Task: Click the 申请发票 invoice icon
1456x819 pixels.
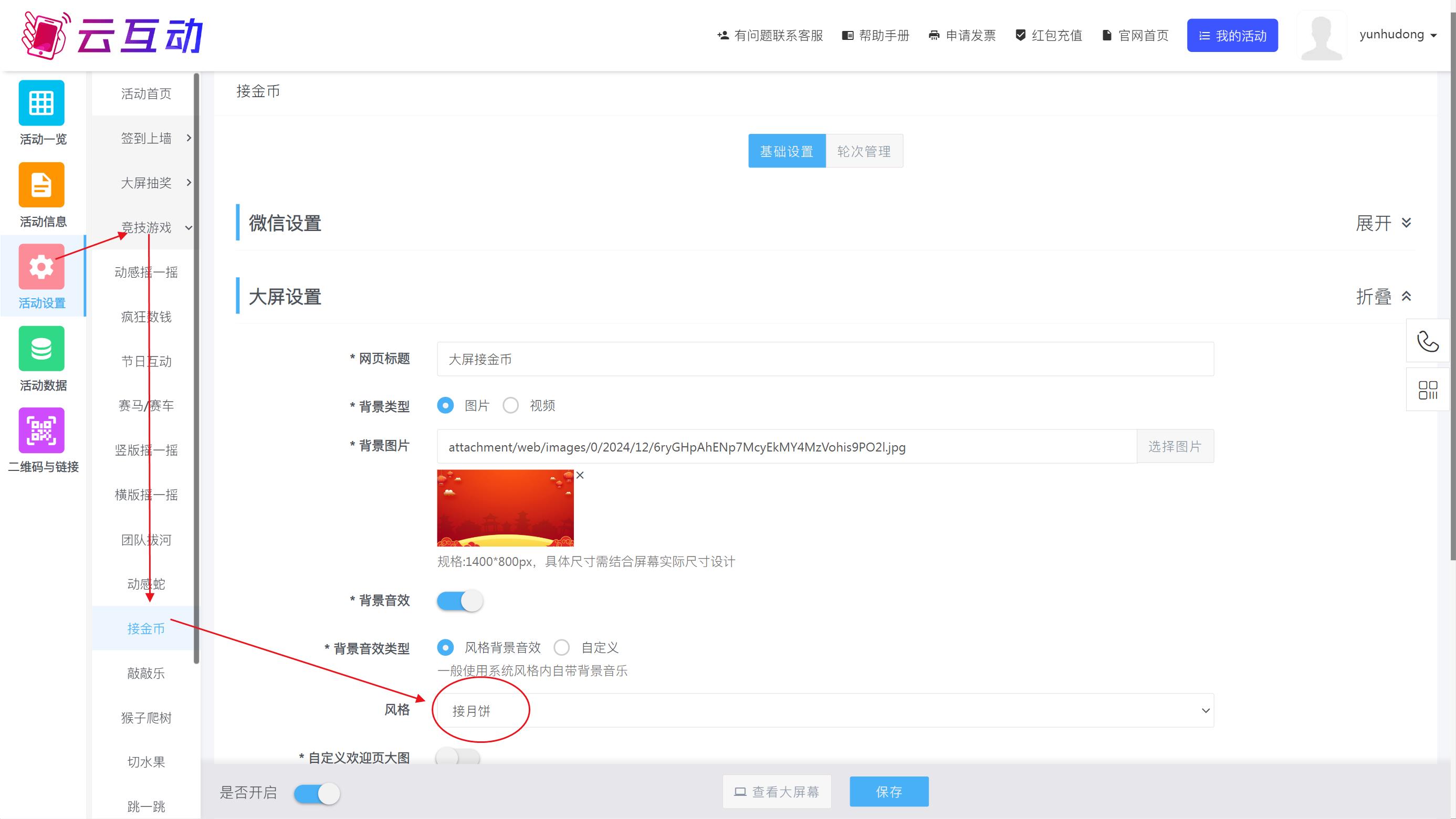Action: (934, 35)
